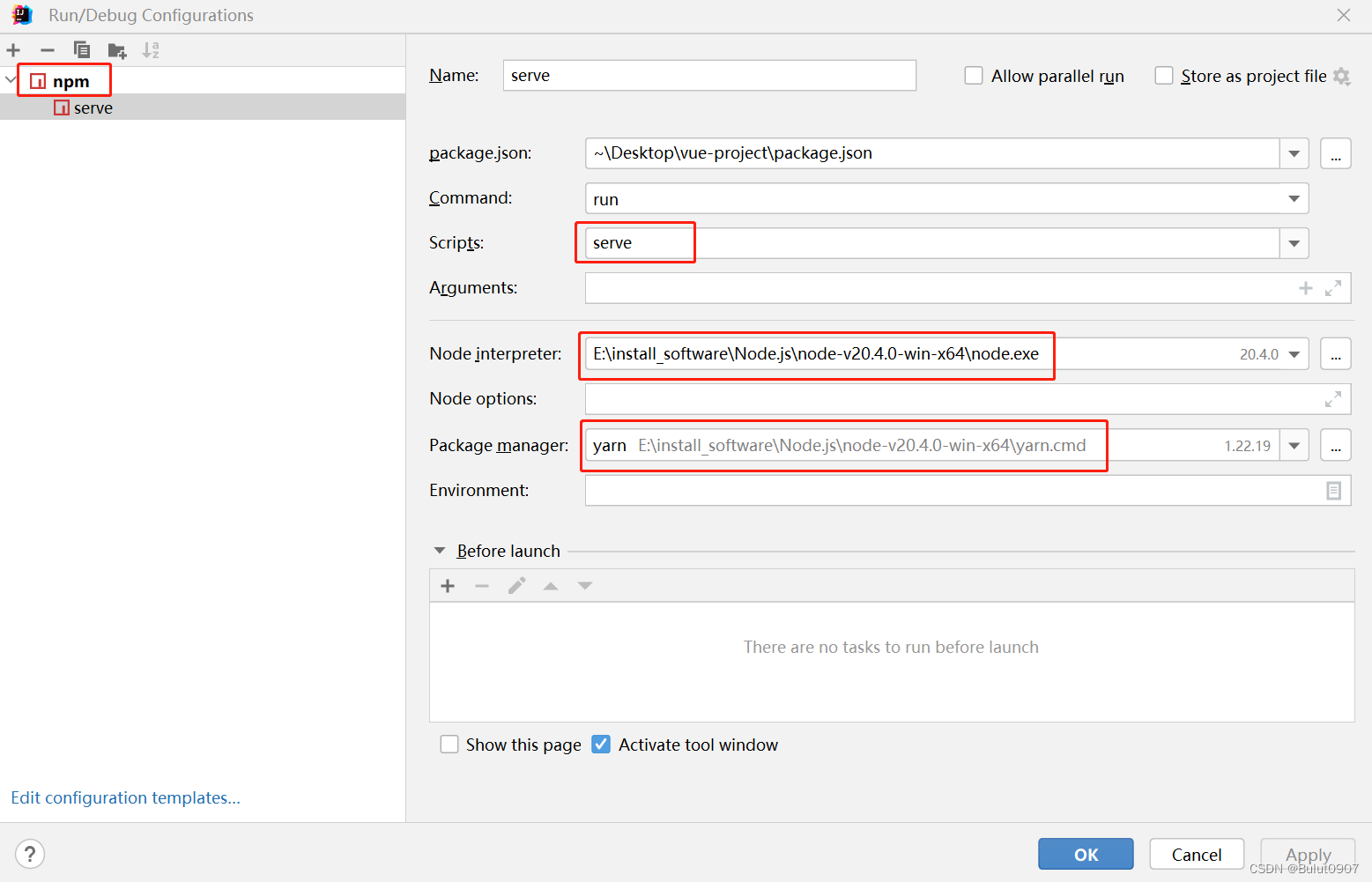Open the Node interpreter dropdown
Image resolution: width=1372 pixels, height=882 pixels.
1294,354
